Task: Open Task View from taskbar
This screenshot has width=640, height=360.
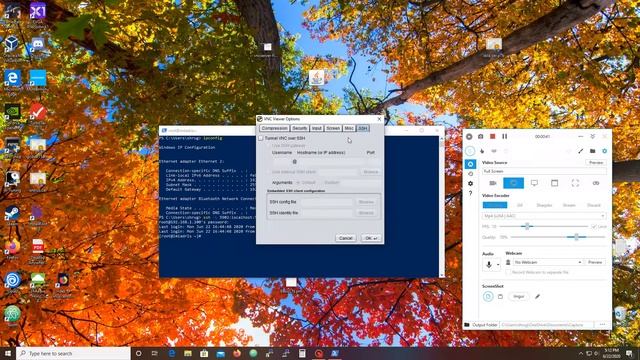Action: coord(155,353)
